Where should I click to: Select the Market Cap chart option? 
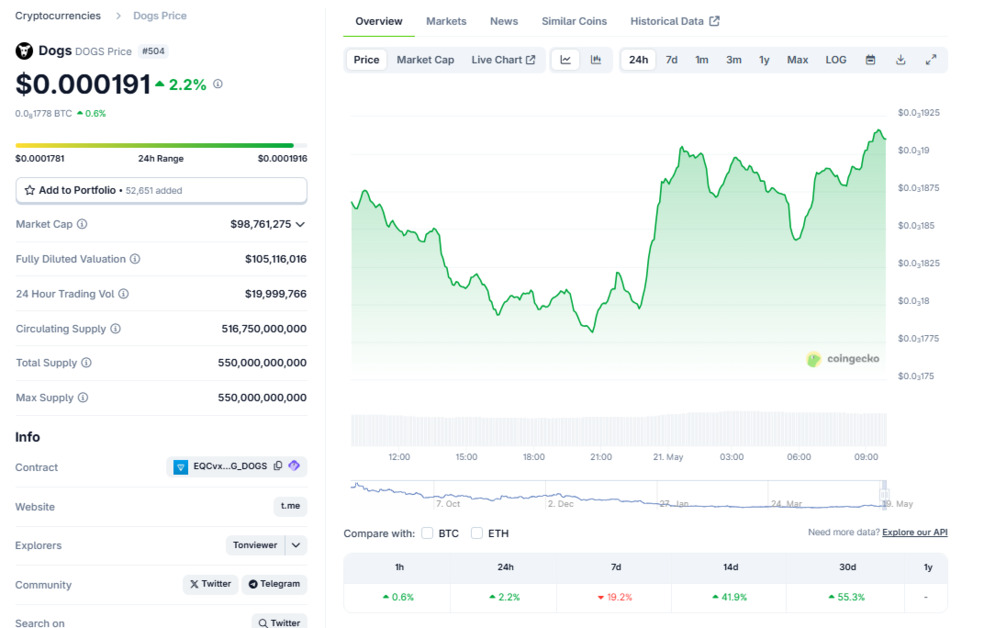(425, 60)
